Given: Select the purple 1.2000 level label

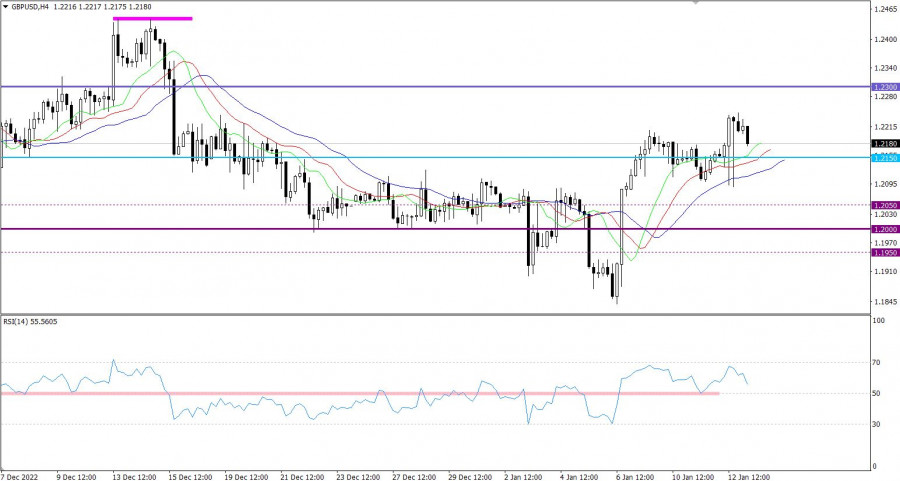Looking at the screenshot, I should pos(883,229).
